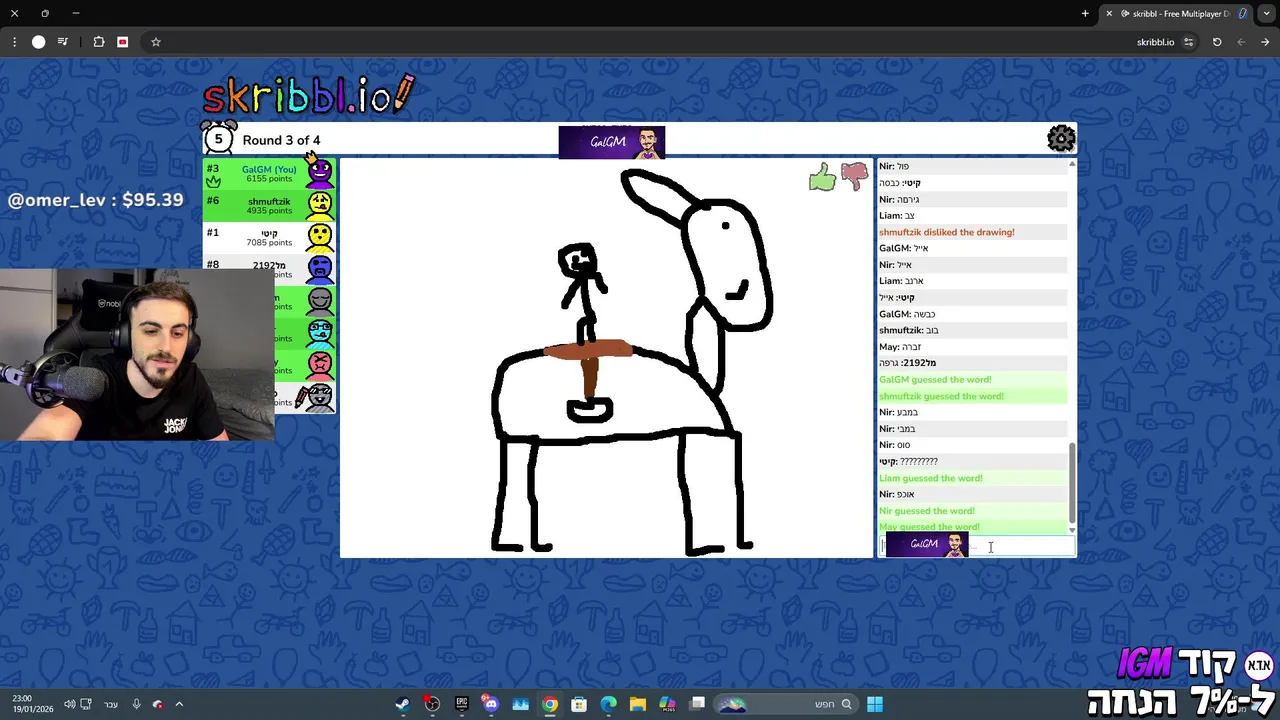Open Microsoft Edge from the taskbar
The image size is (1280, 720).
click(x=608, y=704)
